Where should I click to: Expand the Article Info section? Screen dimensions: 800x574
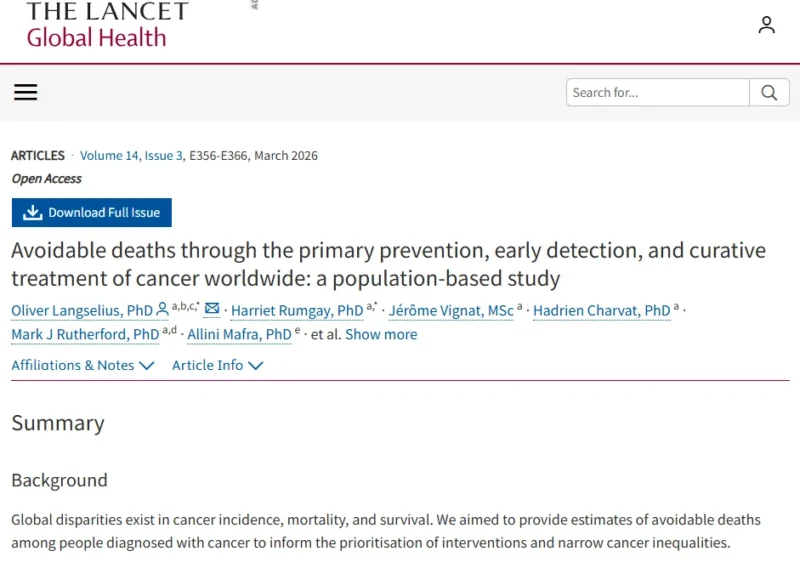click(217, 365)
